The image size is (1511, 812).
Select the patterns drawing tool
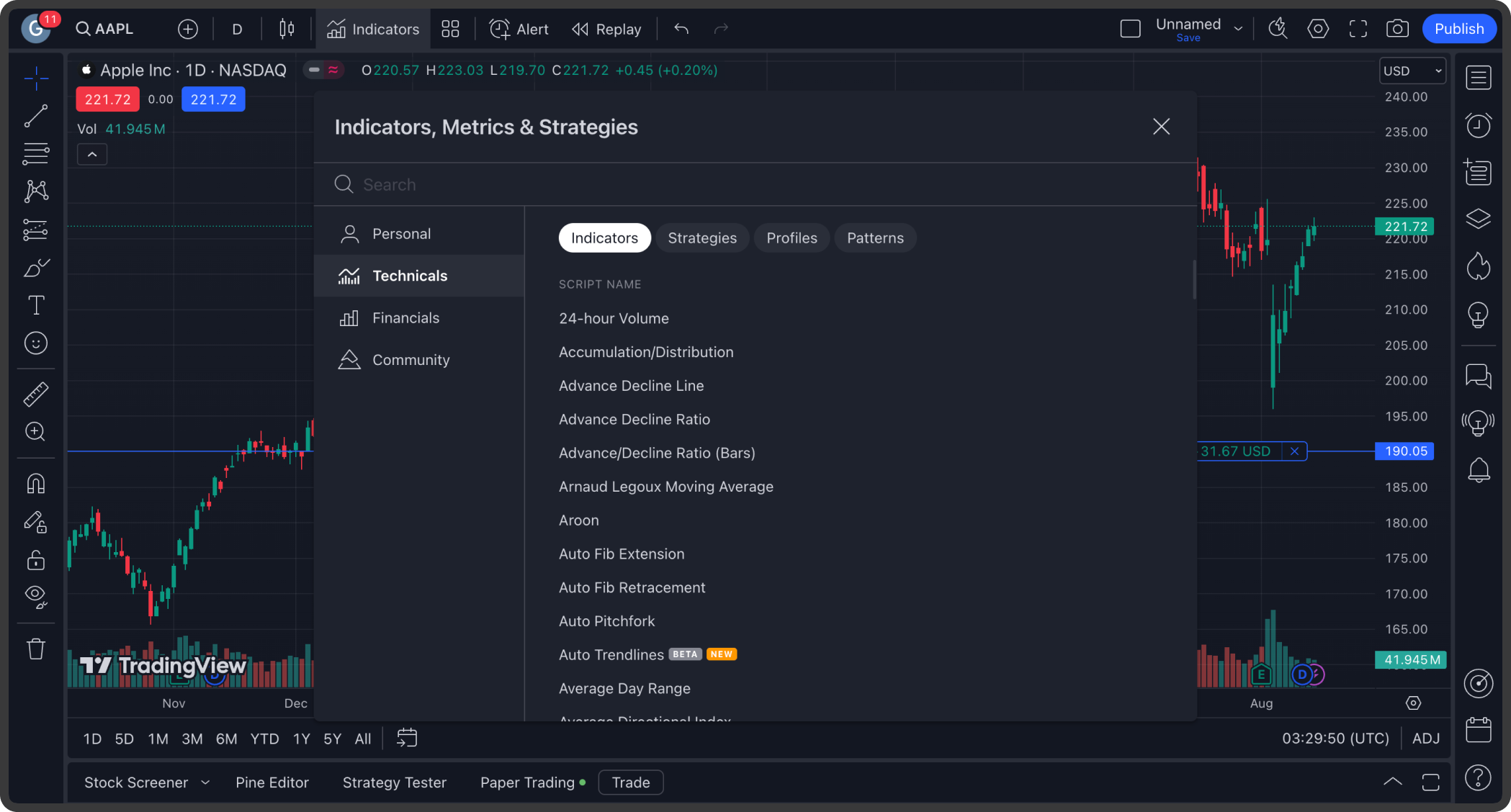click(x=36, y=191)
